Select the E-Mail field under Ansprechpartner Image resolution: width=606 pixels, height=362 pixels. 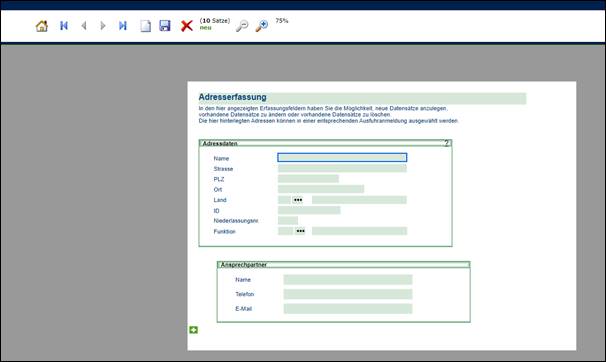(348, 308)
